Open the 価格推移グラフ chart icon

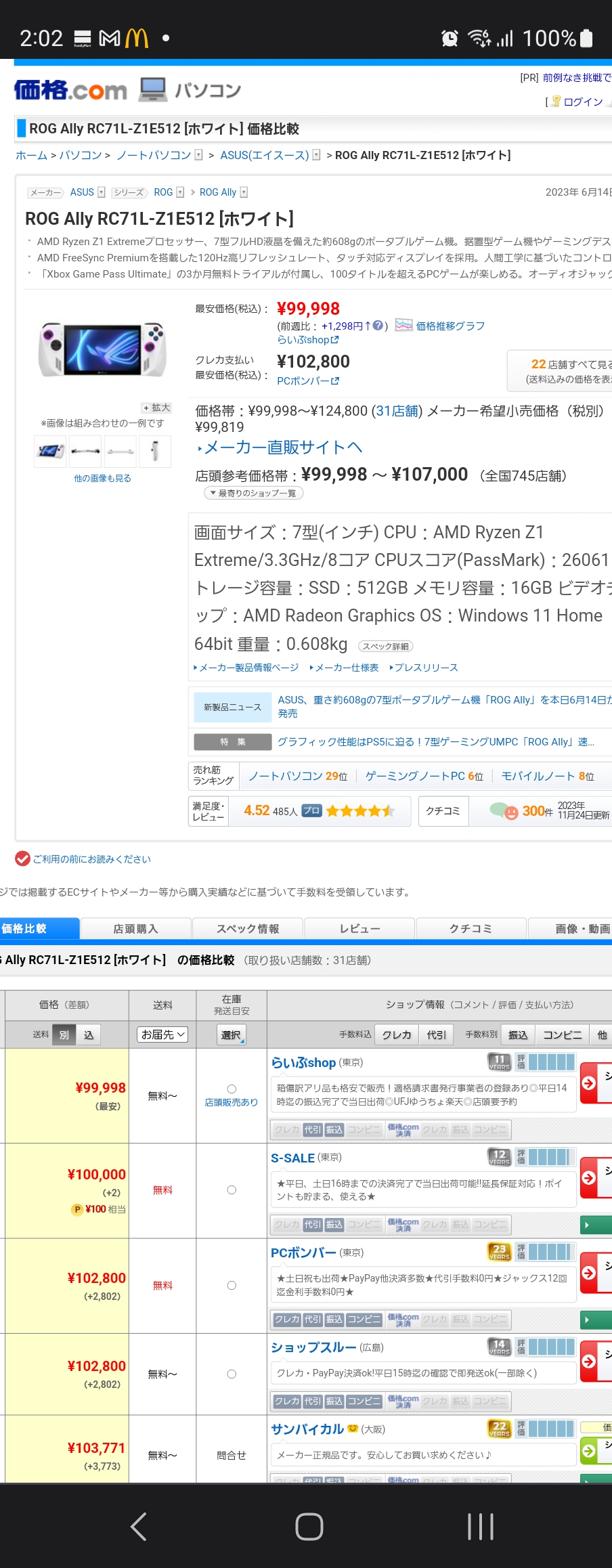pos(403,326)
